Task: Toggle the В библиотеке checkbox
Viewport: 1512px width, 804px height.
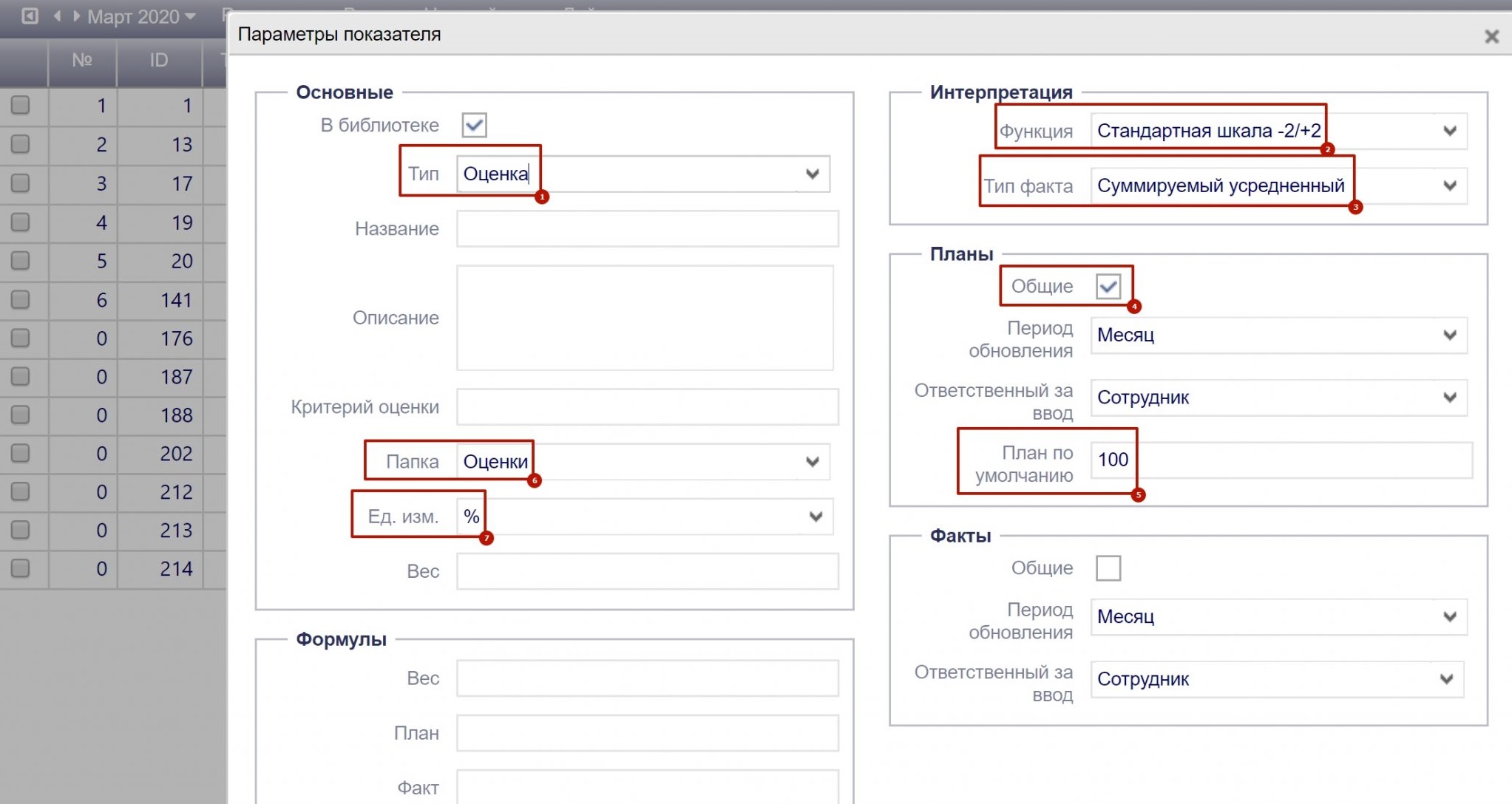Action: click(474, 125)
